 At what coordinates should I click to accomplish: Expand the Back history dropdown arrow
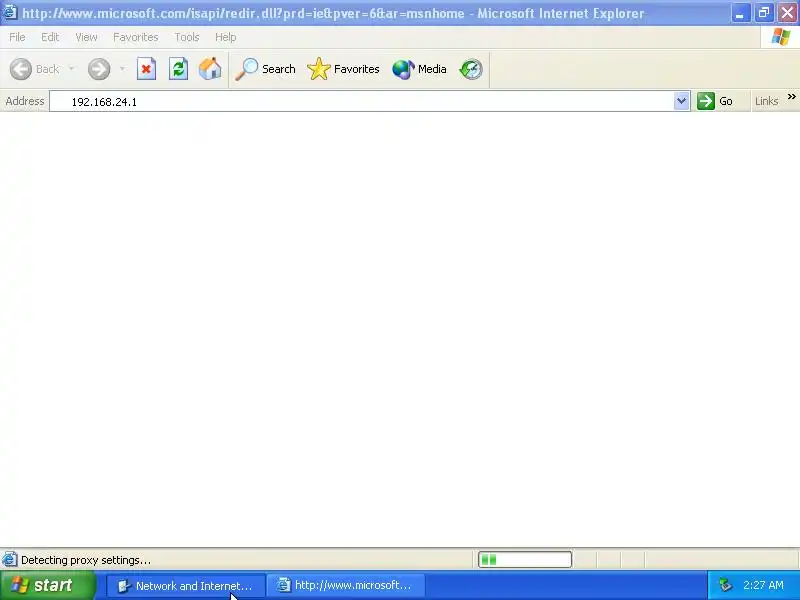71,69
